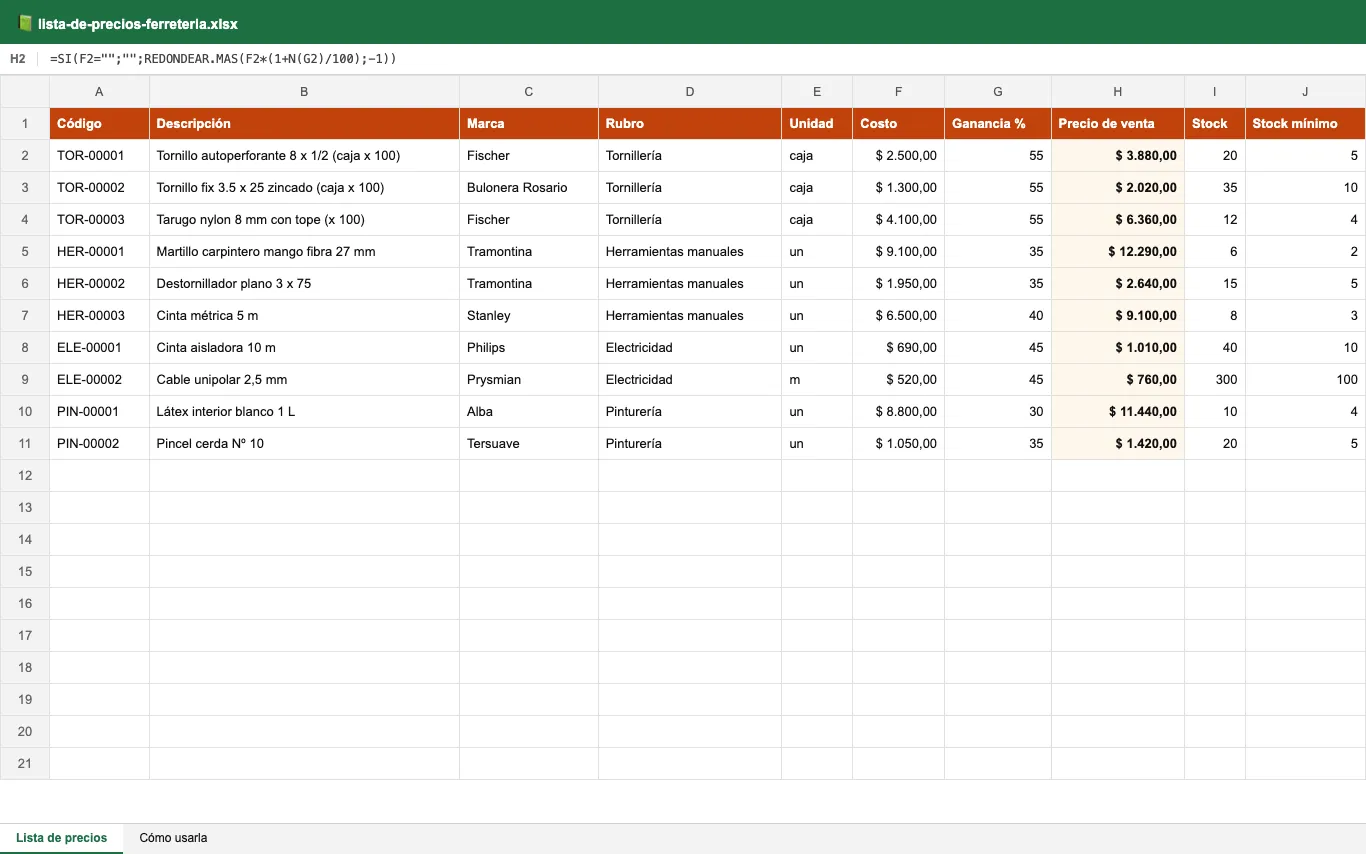This screenshot has height=854, width=1366.
Task: Select sale price $ 760,00
Action: coord(1118,380)
